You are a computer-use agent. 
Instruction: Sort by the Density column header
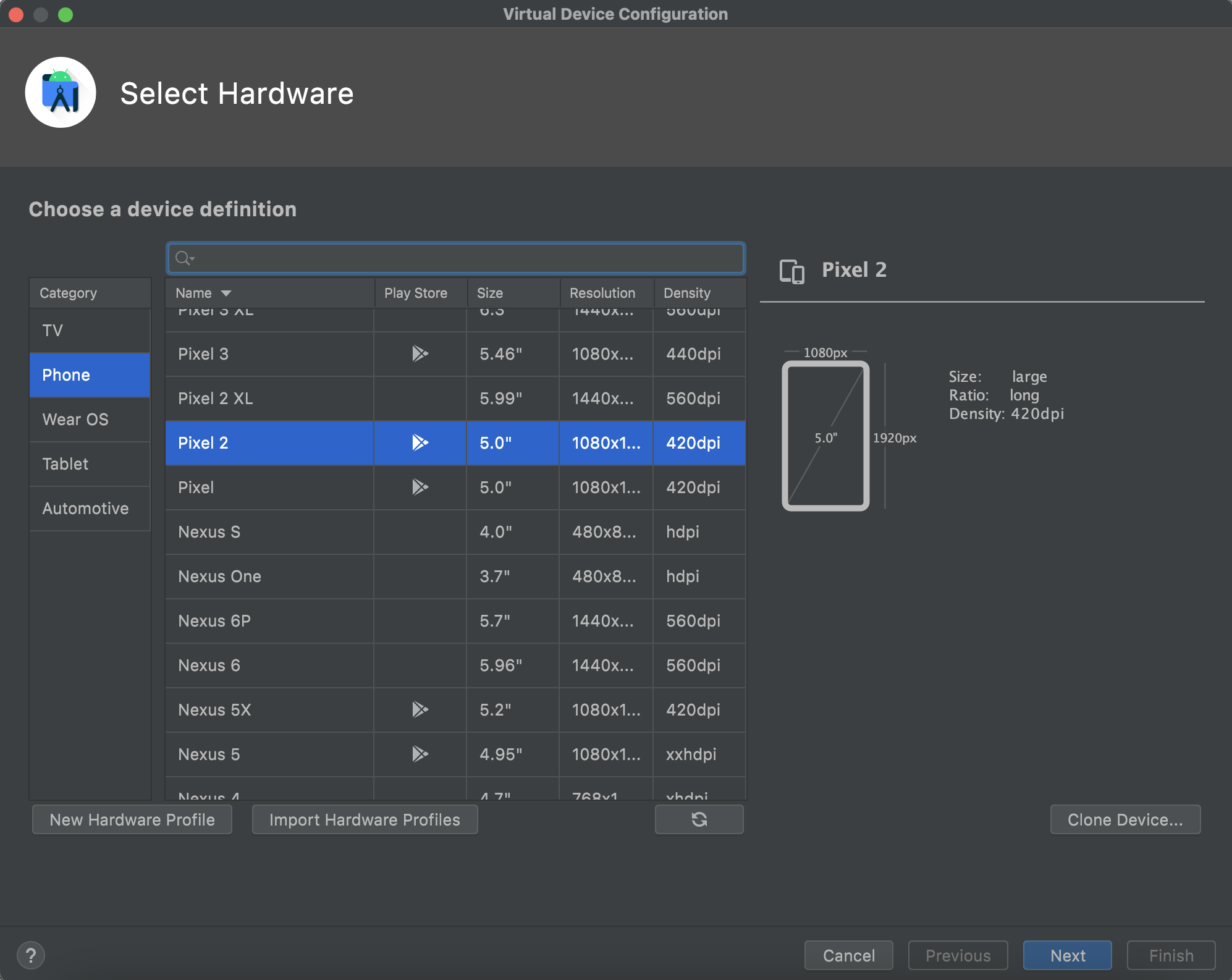[699, 293]
